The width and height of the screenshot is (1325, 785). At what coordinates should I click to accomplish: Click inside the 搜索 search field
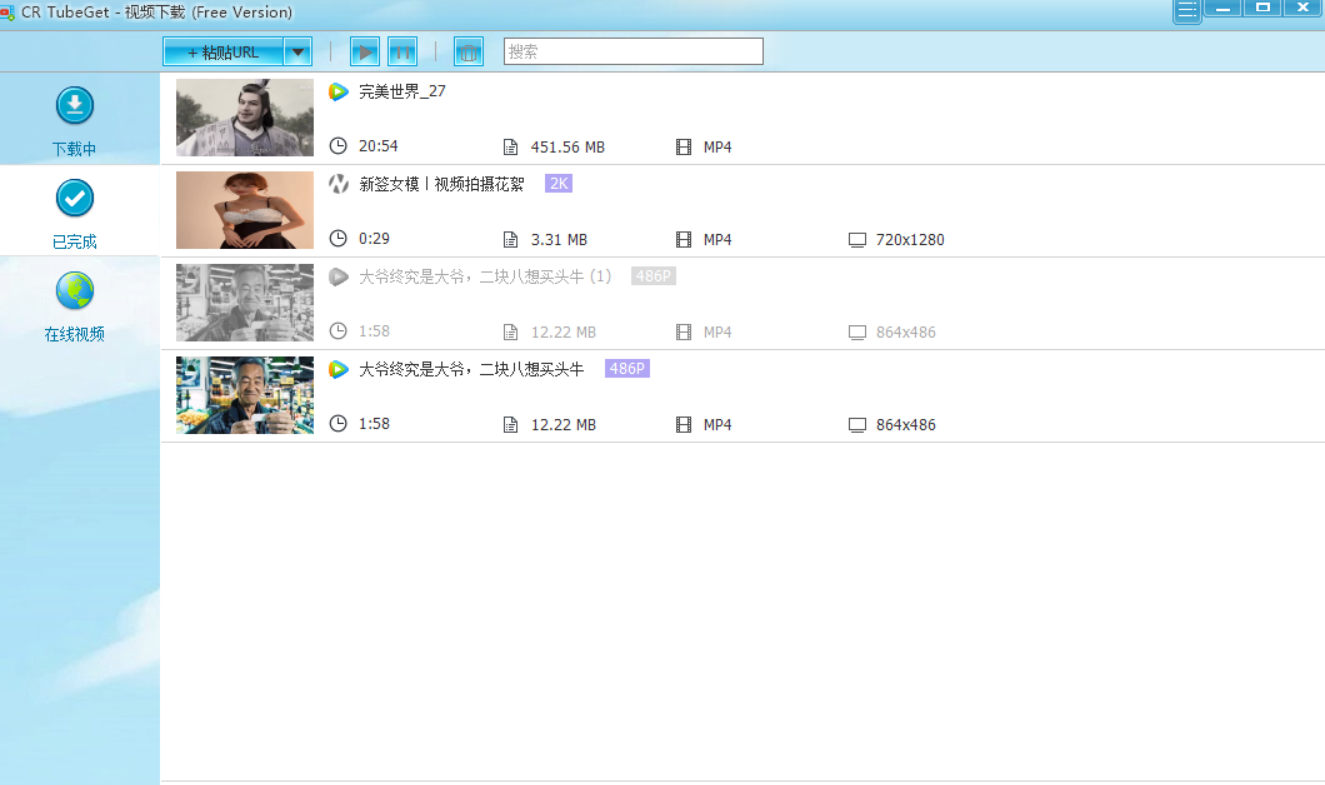[633, 52]
